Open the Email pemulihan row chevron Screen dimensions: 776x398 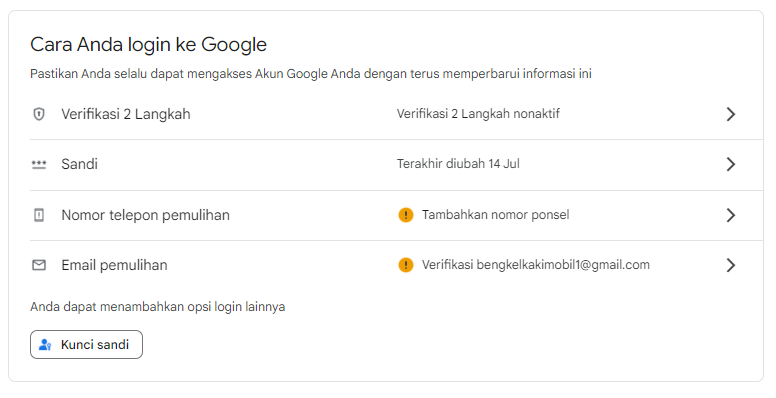click(730, 265)
